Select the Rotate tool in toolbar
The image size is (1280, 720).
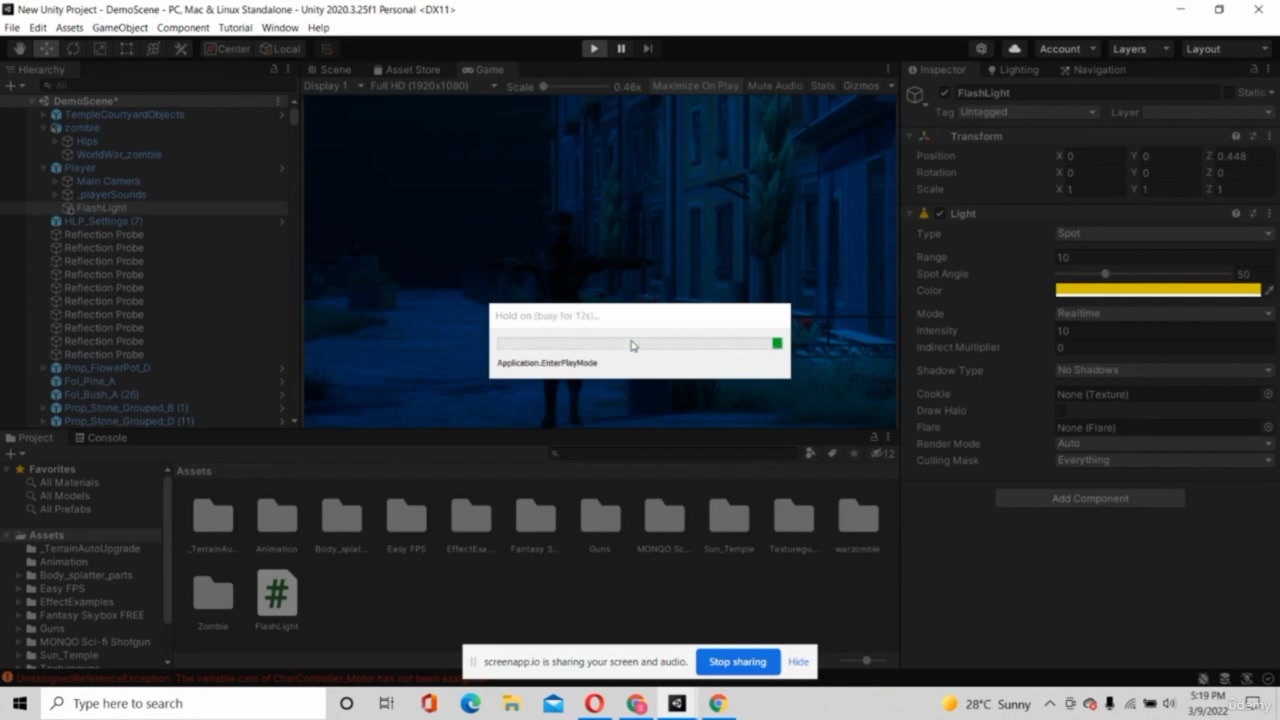73,49
